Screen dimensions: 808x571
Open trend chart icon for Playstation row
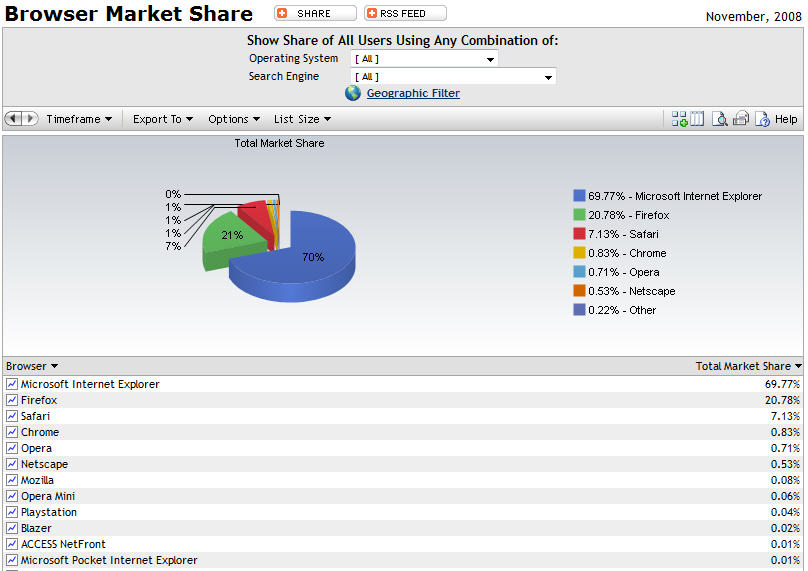12,512
